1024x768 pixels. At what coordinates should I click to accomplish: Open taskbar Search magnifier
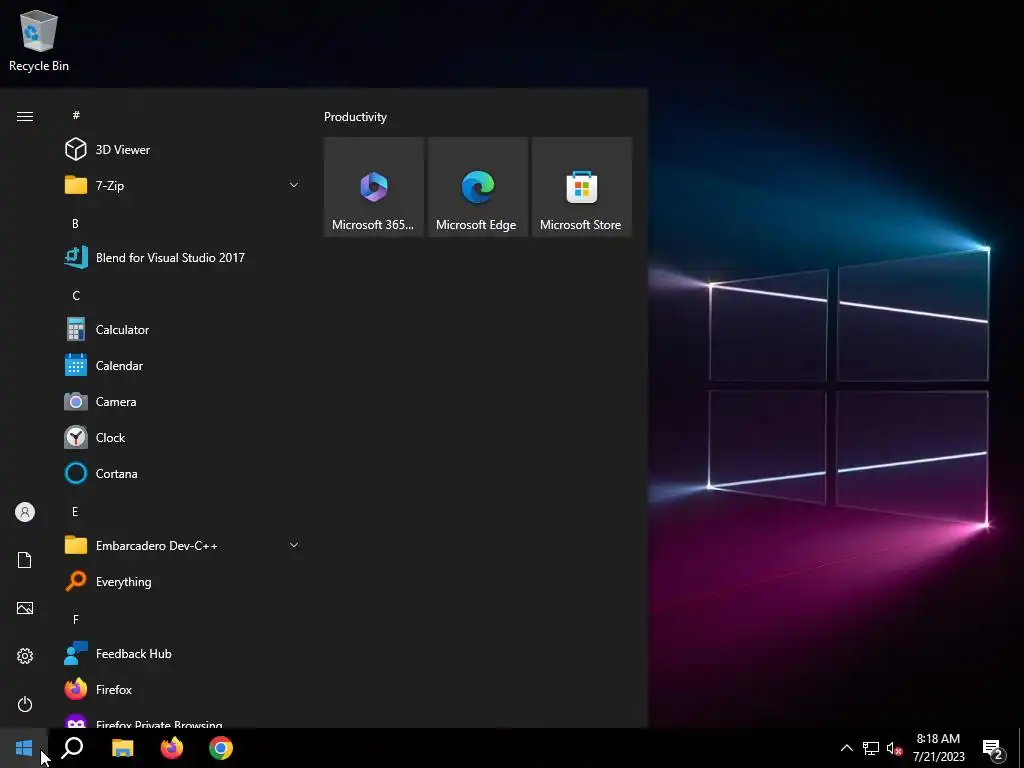[x=72, y=748]
